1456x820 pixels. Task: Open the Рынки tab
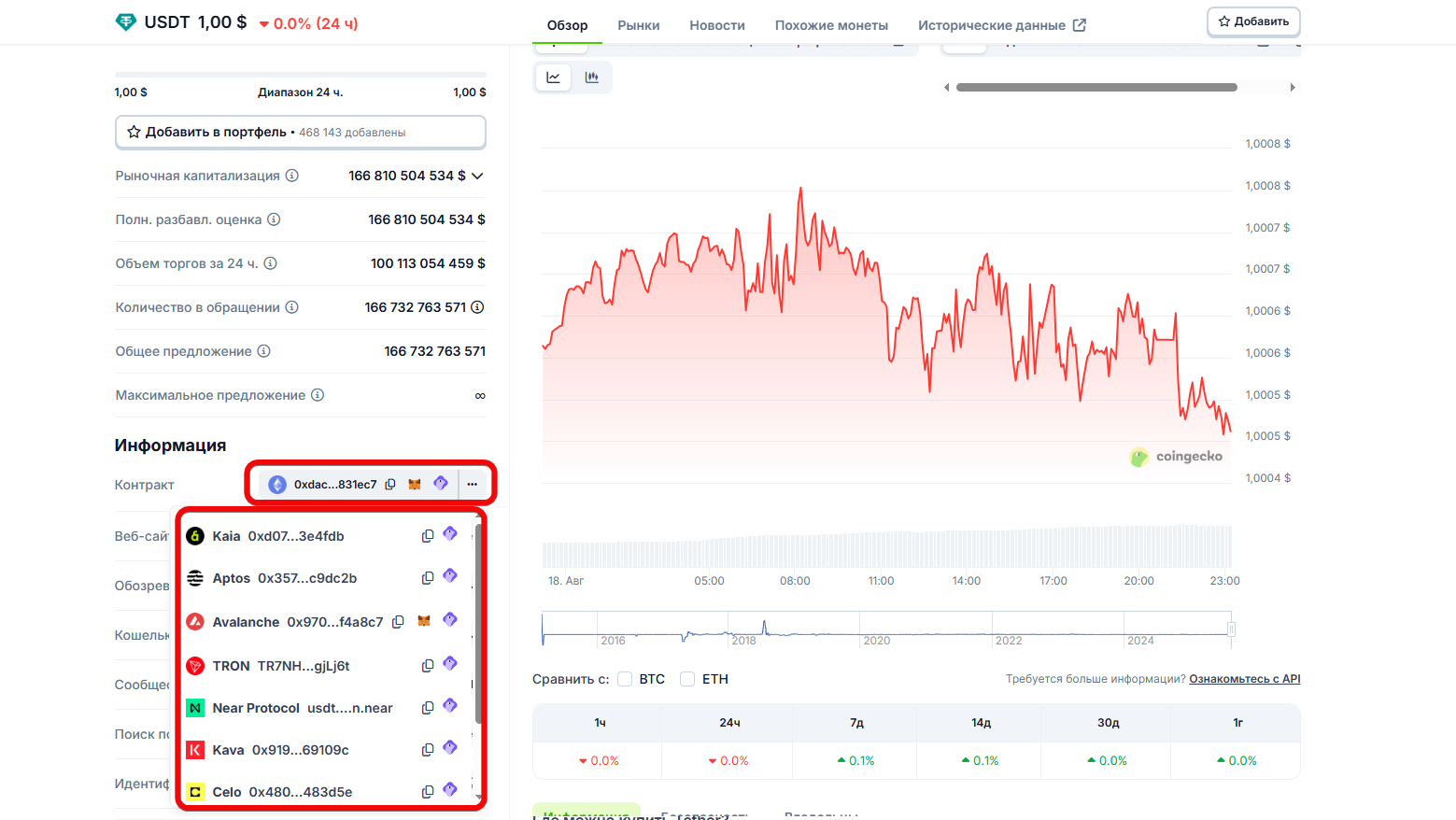(639, 25)
